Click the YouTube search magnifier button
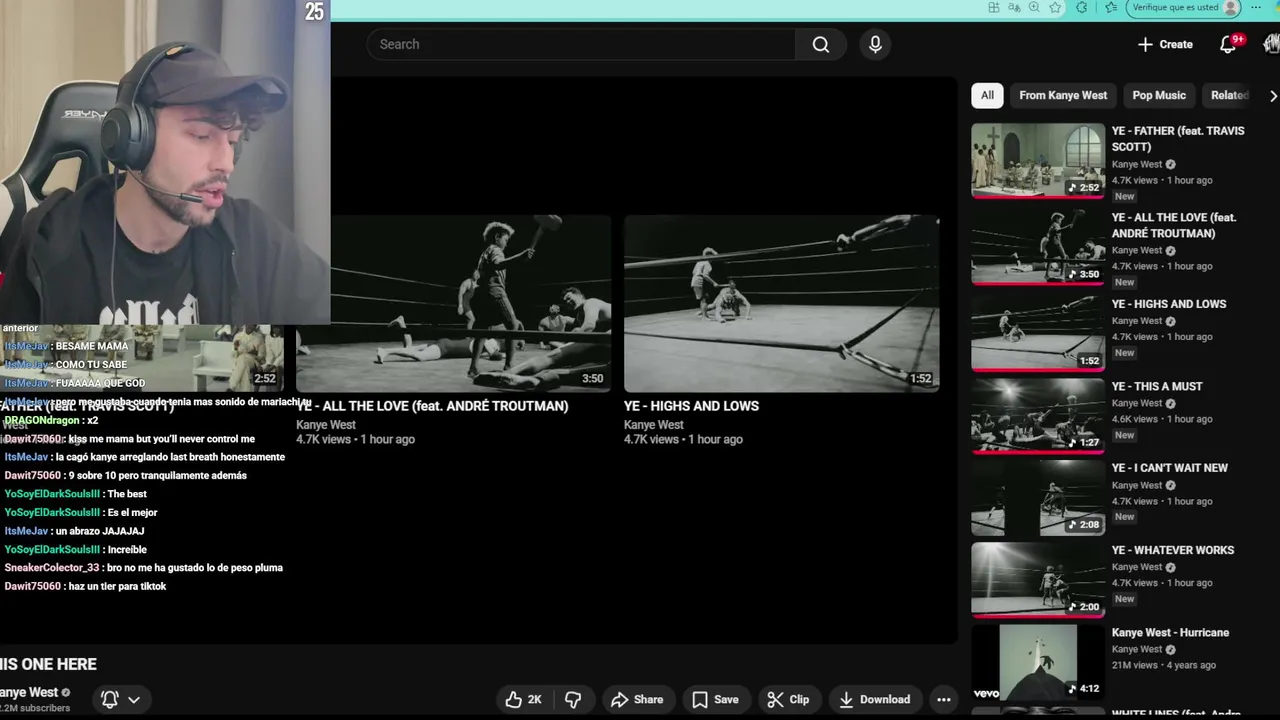Viewport: 1280px width, 720px height. [821, 44]
